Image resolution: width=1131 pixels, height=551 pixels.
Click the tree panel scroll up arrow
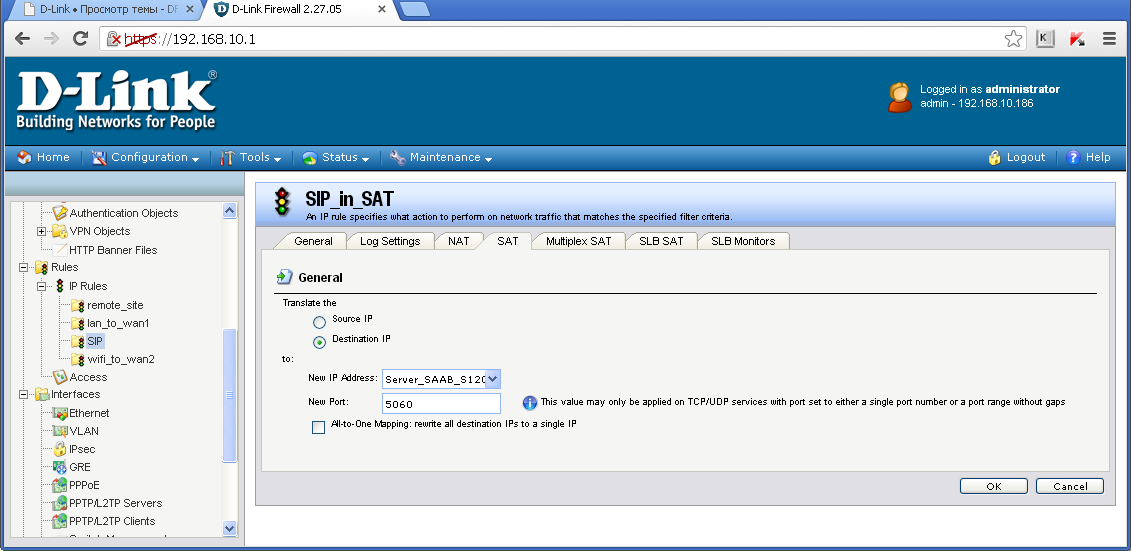pyautogui.click(x=230, y=211)
